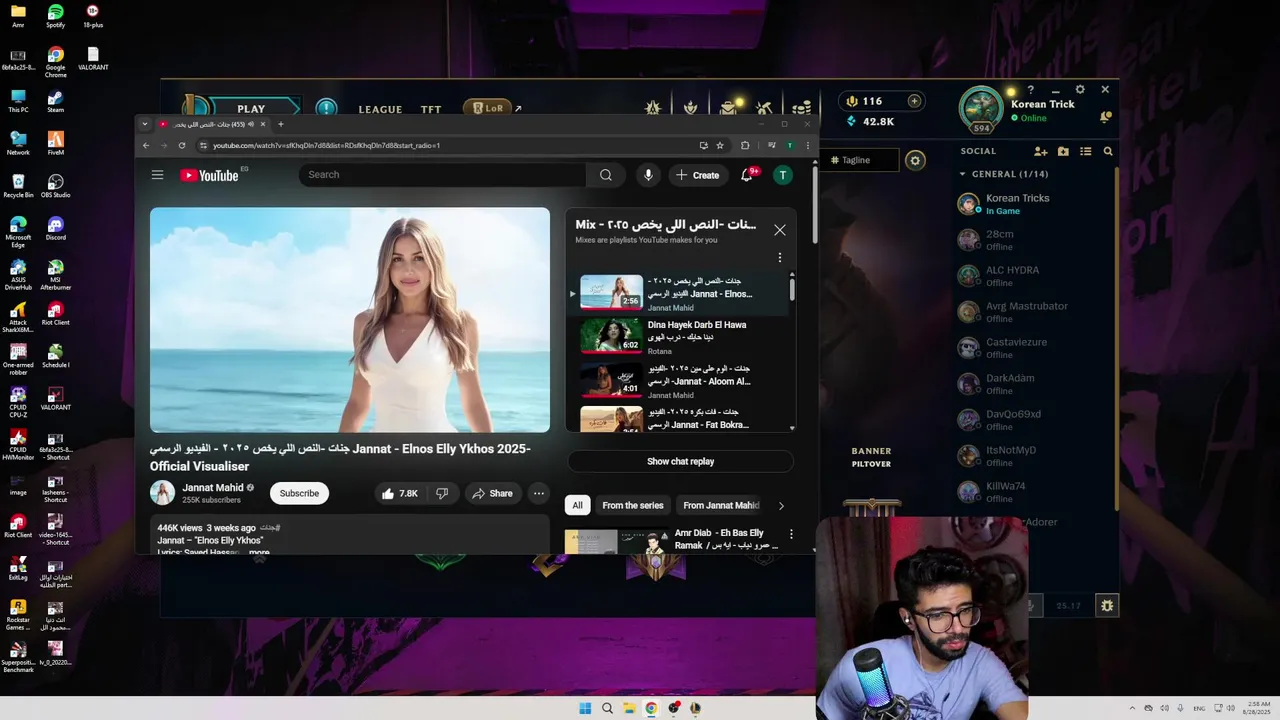Open Chrome tab search dropdown
Viewport: 1280px width, 720px height.
[145, 124]
